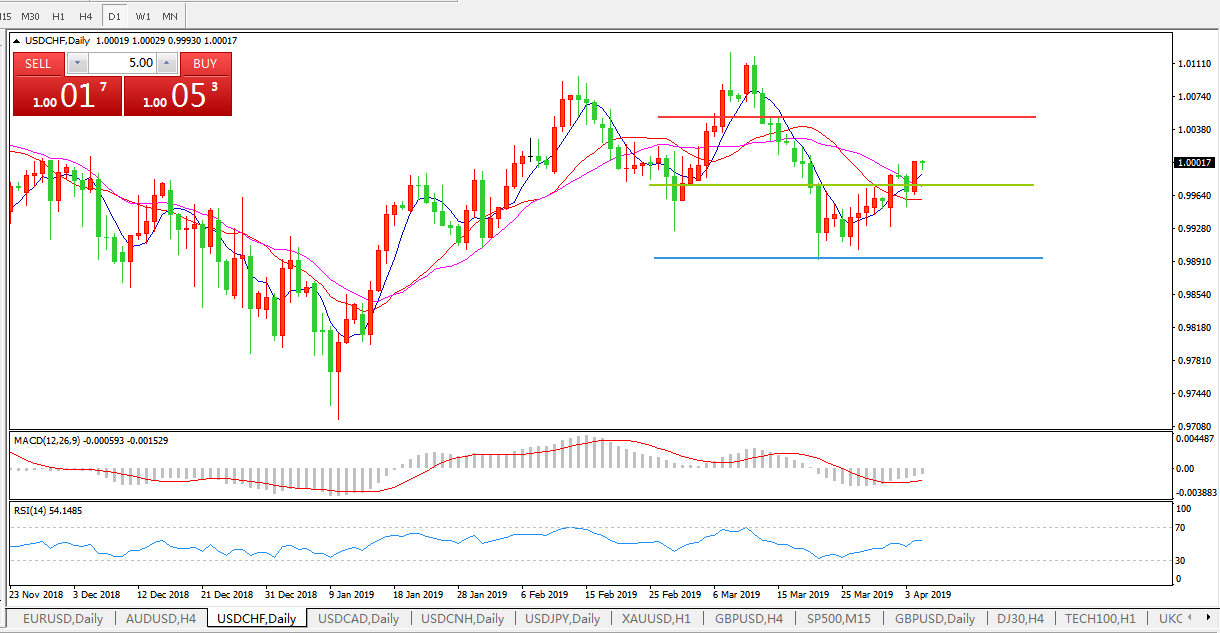Switch to the XAUUSD,H1 chart tab
Viewport: 1220px width, 633px height.
pos(656,619)
